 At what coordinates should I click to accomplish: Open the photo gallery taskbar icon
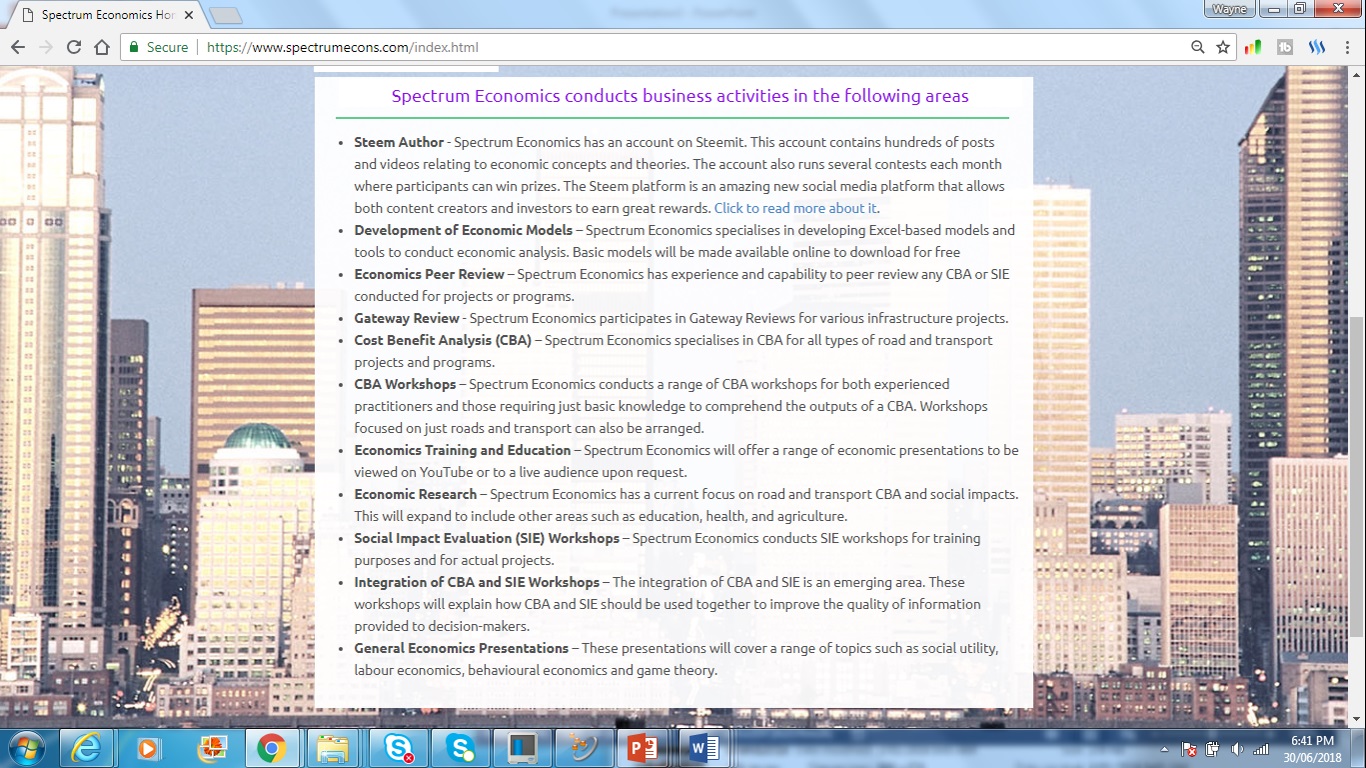pyautogui.click(x=211, y=748)
